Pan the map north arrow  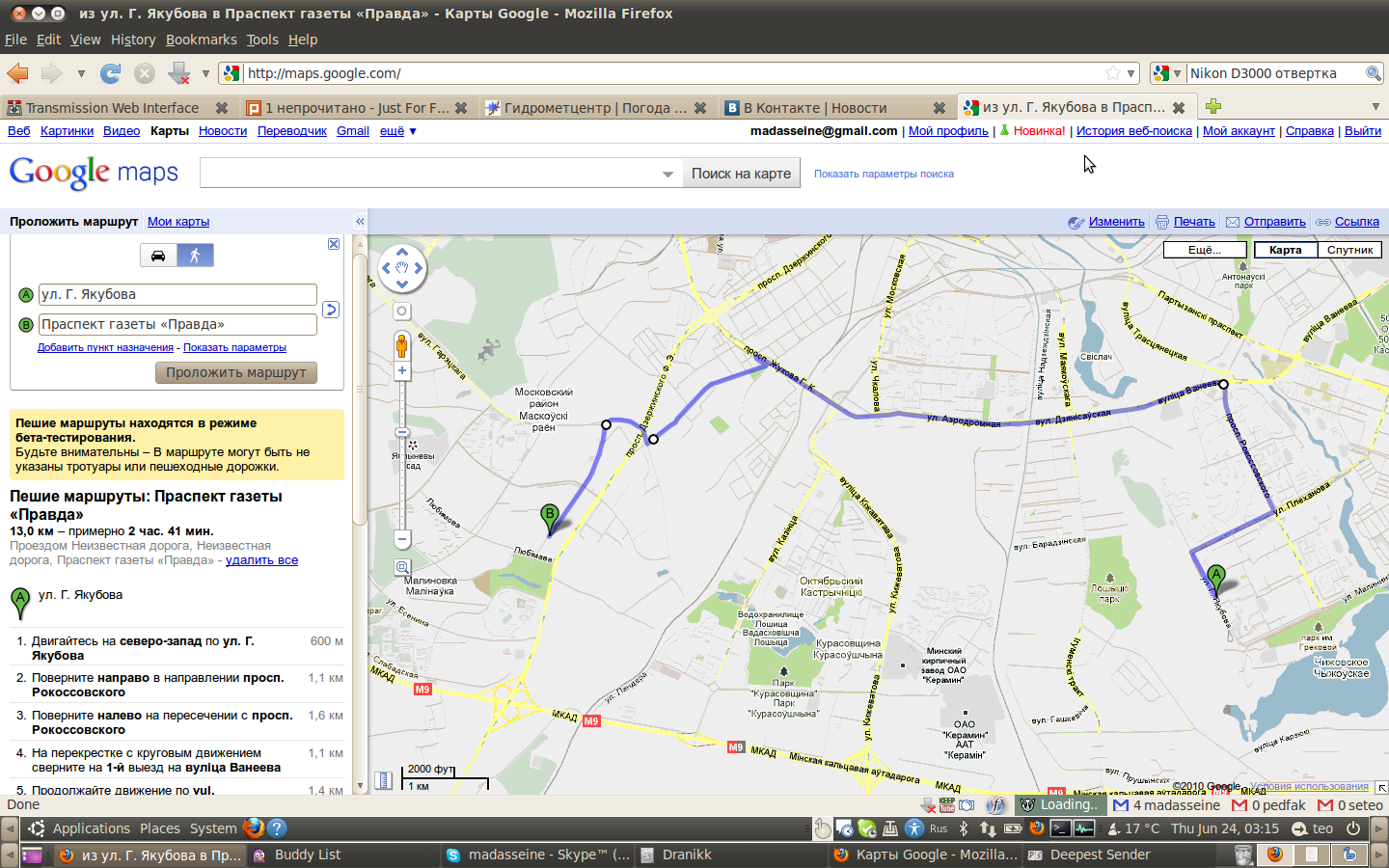(402, 254)
